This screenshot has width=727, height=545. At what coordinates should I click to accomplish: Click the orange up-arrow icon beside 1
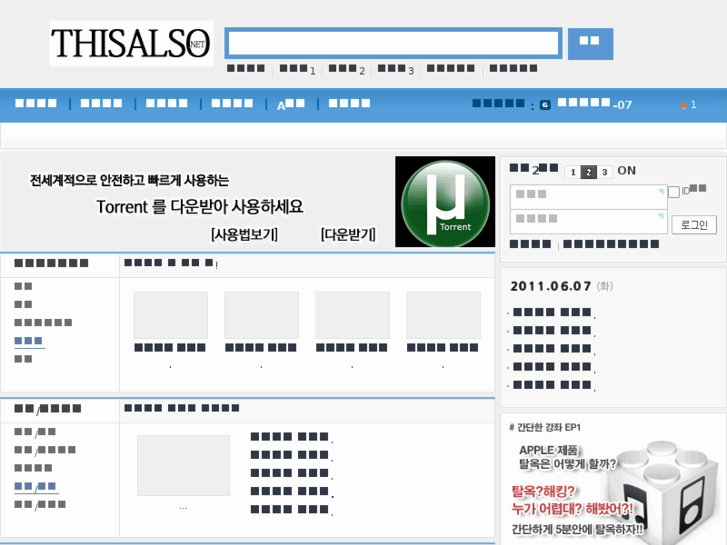point(683,105)
